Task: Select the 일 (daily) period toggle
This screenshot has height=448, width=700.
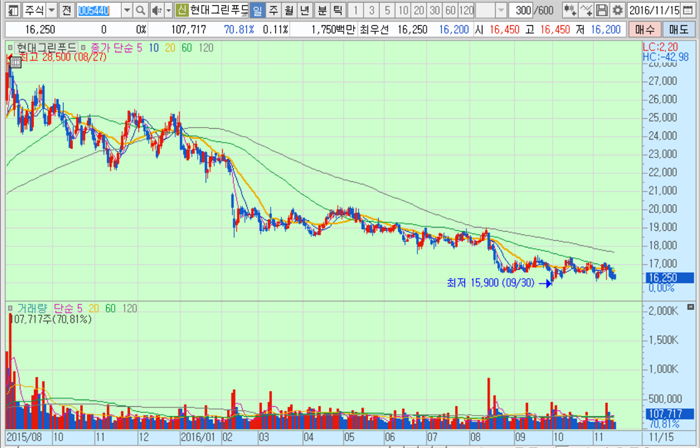Action: coord(257,10)
